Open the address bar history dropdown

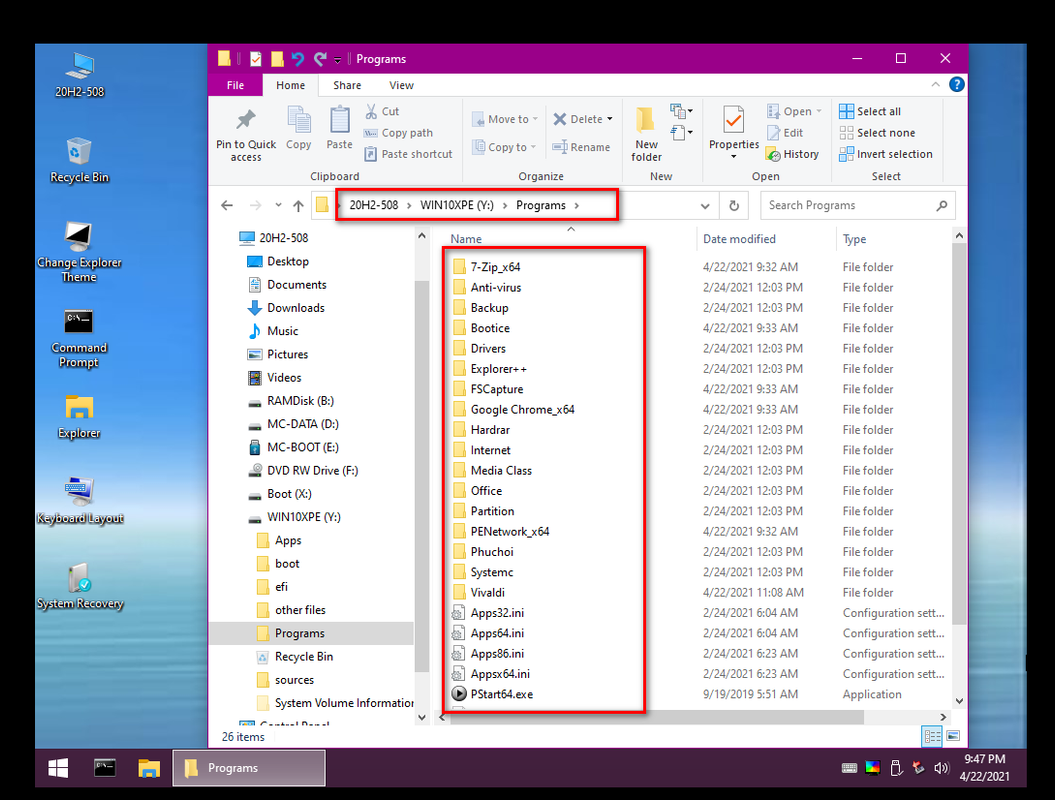[704, 206]
